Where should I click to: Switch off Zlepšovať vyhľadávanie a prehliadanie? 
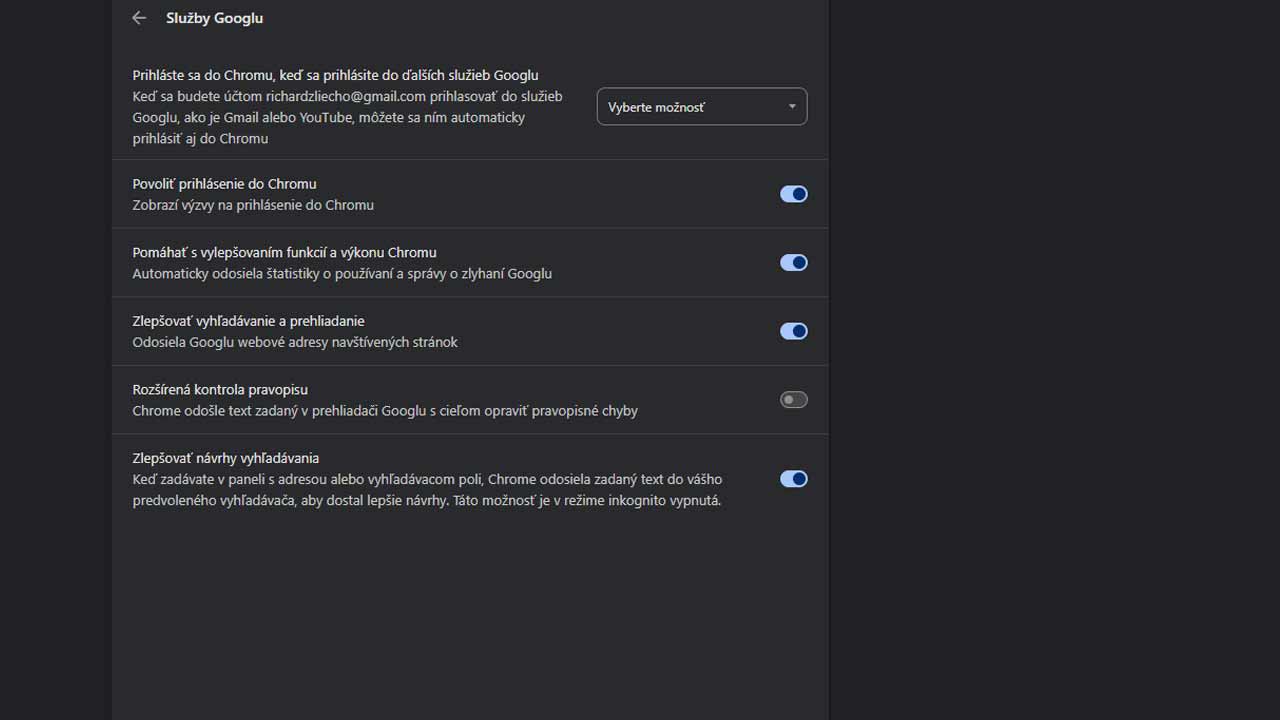pyautogui.click(x=794, y=331)
